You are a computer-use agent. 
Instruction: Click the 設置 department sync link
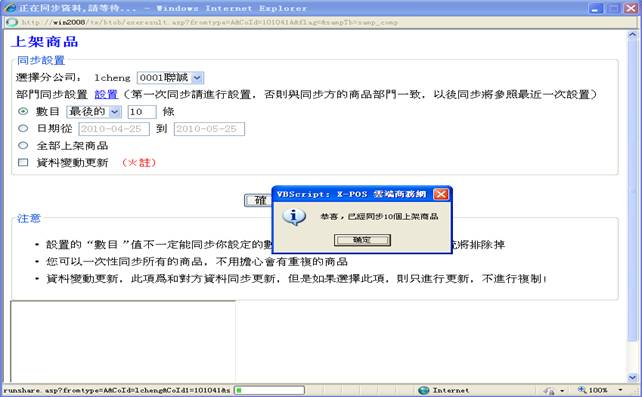pos(106,94)
